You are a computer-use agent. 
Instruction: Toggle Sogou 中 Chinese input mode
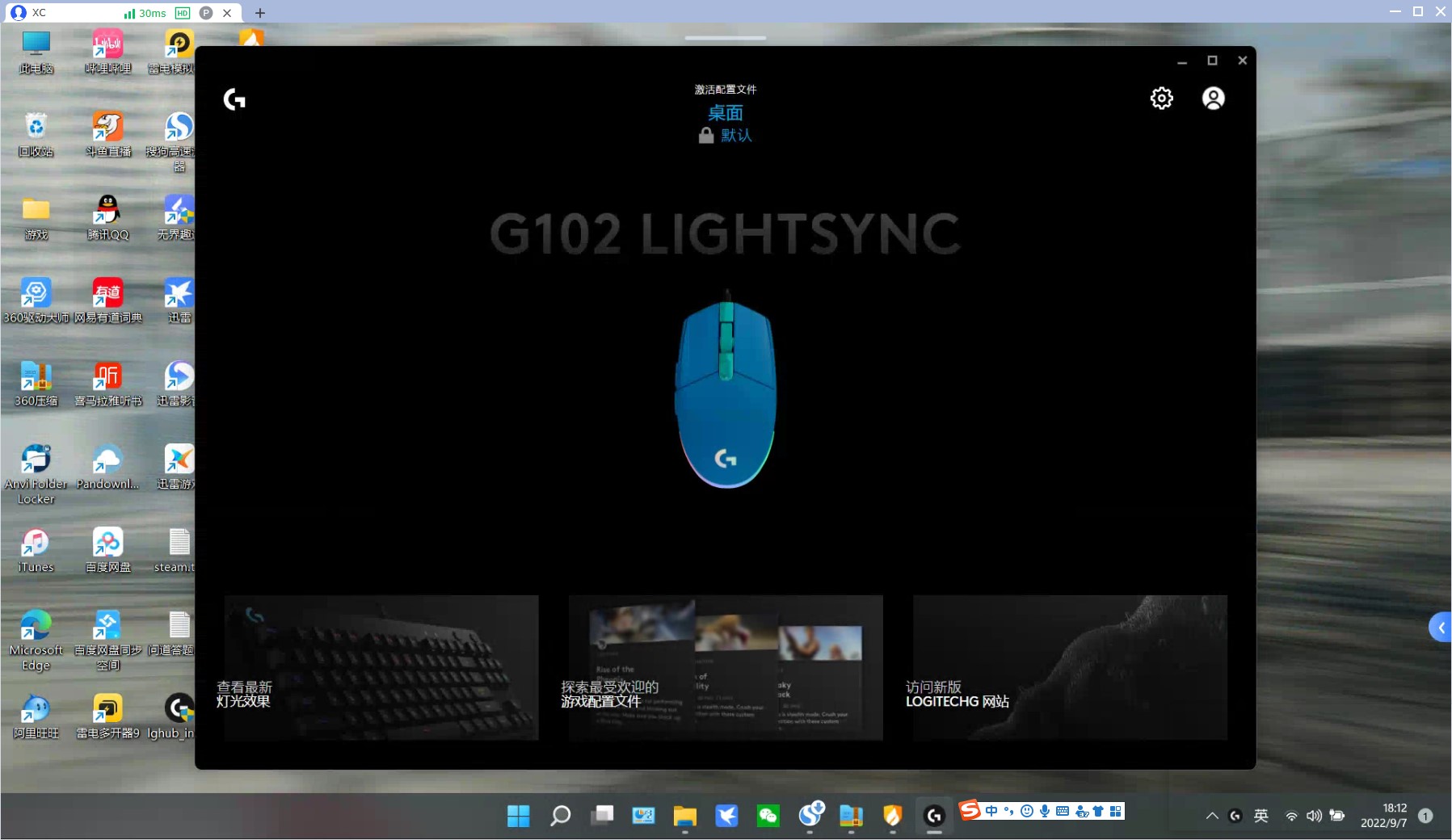click(991, 811)
